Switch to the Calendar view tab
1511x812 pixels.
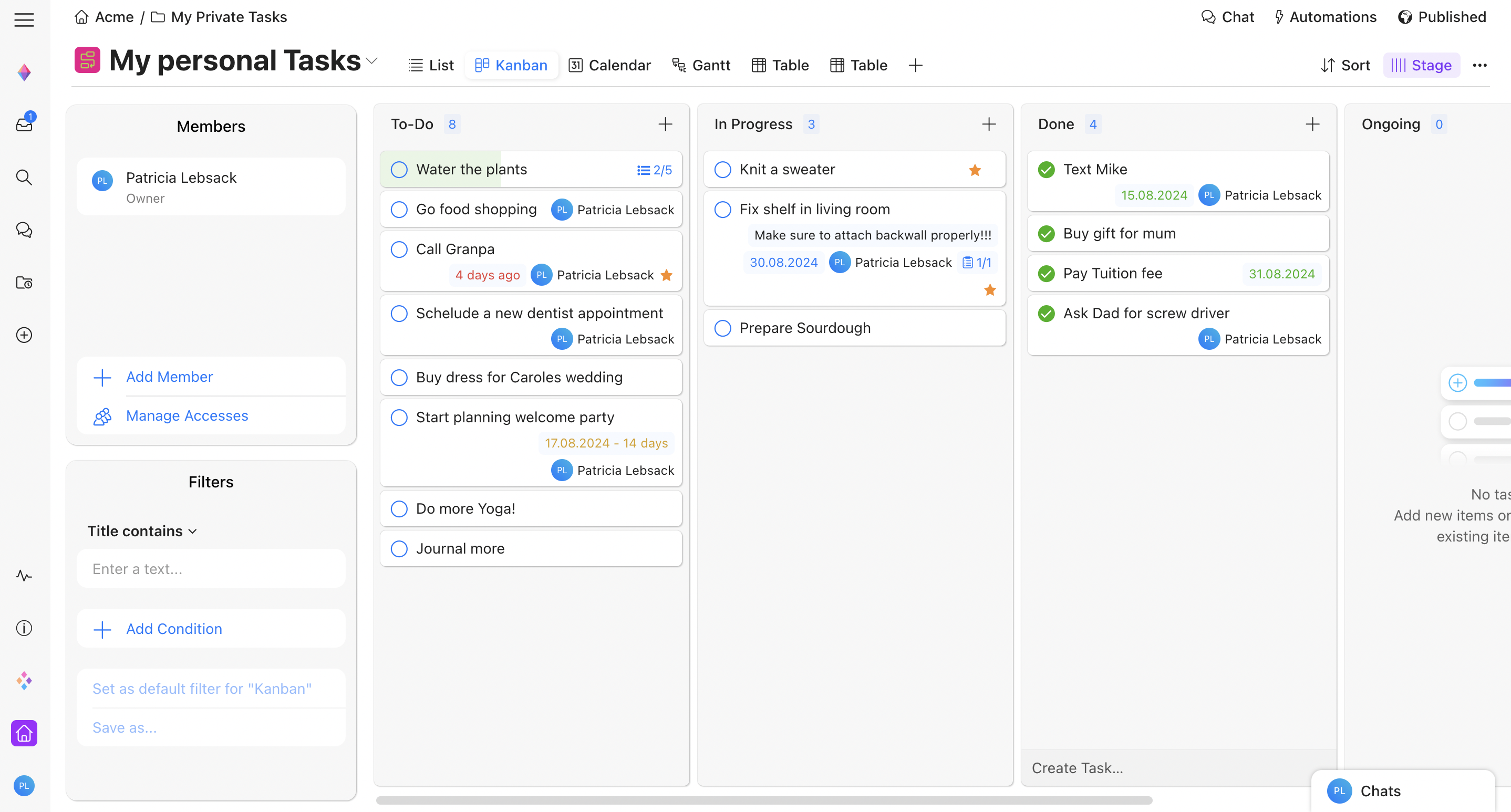[609, 65]
